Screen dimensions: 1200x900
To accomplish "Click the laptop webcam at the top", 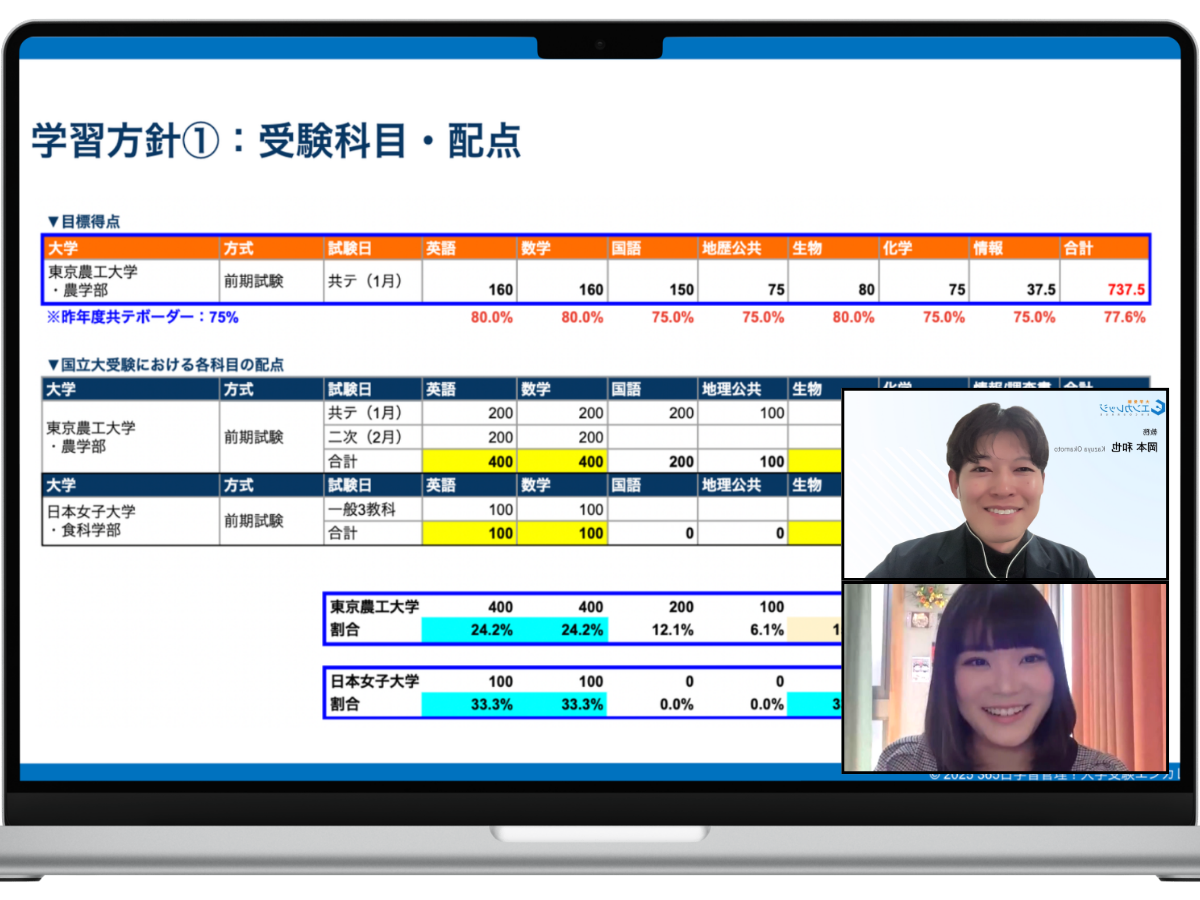I will (600, 46).
